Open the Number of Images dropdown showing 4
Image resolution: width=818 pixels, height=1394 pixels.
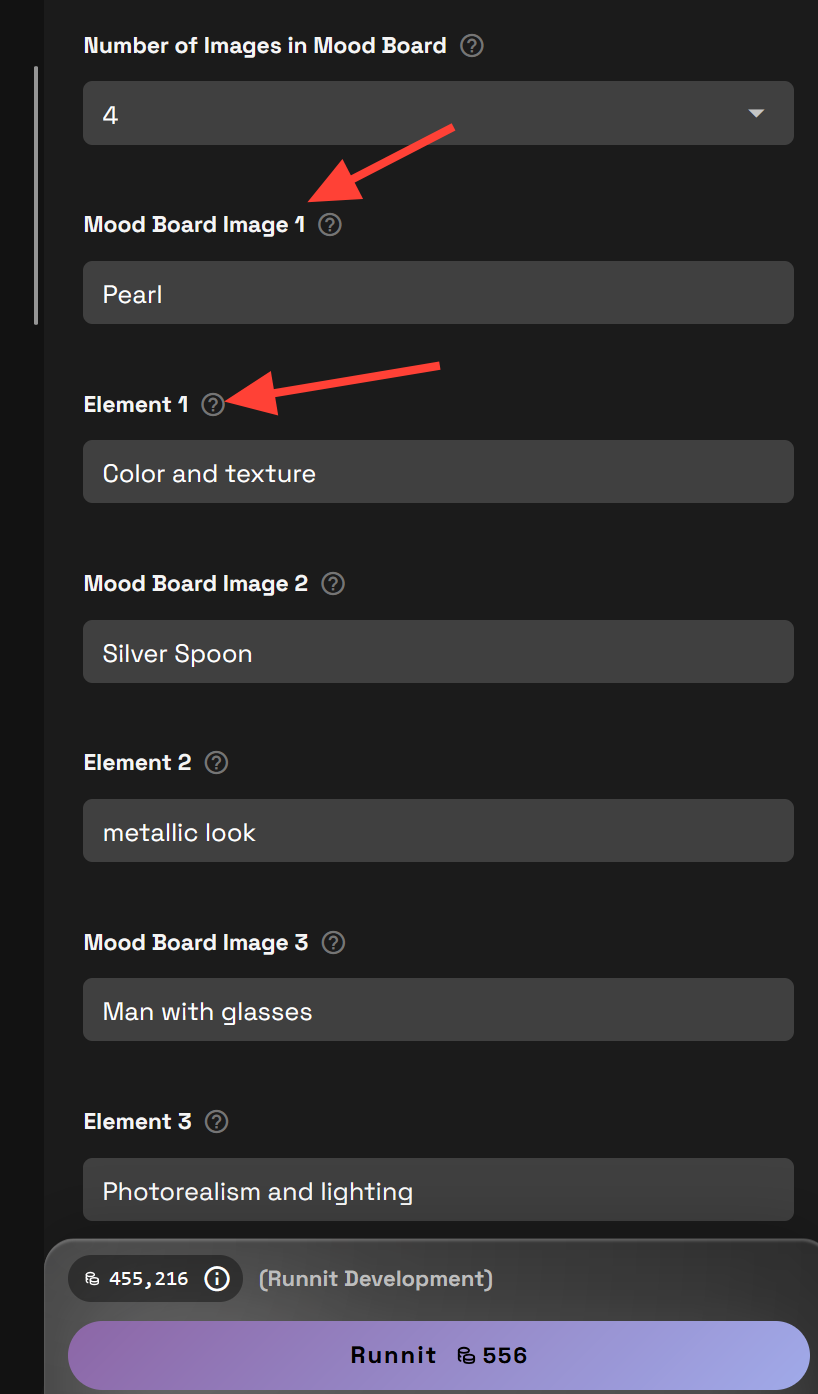pos(438,112)
